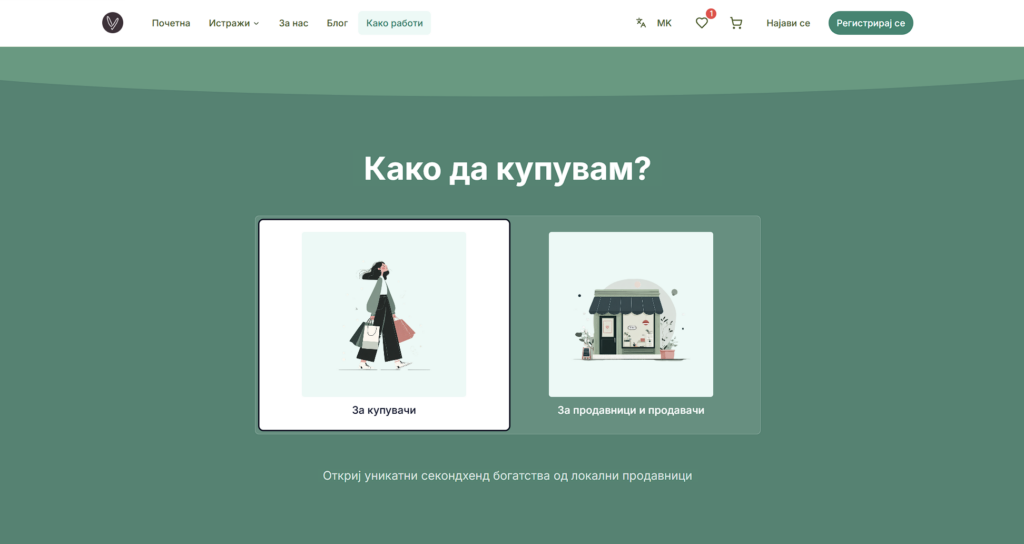
Task: Select the Како работи nav item
Action: [x=394, y=23]
